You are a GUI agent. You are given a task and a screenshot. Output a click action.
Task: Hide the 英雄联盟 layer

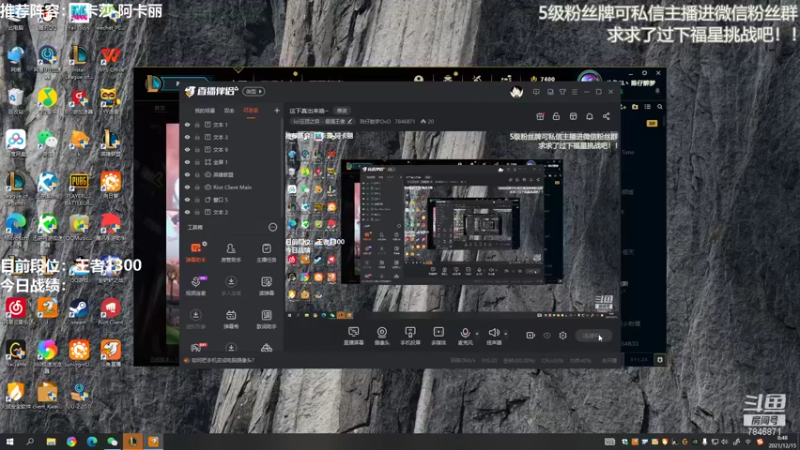(187, 174)
